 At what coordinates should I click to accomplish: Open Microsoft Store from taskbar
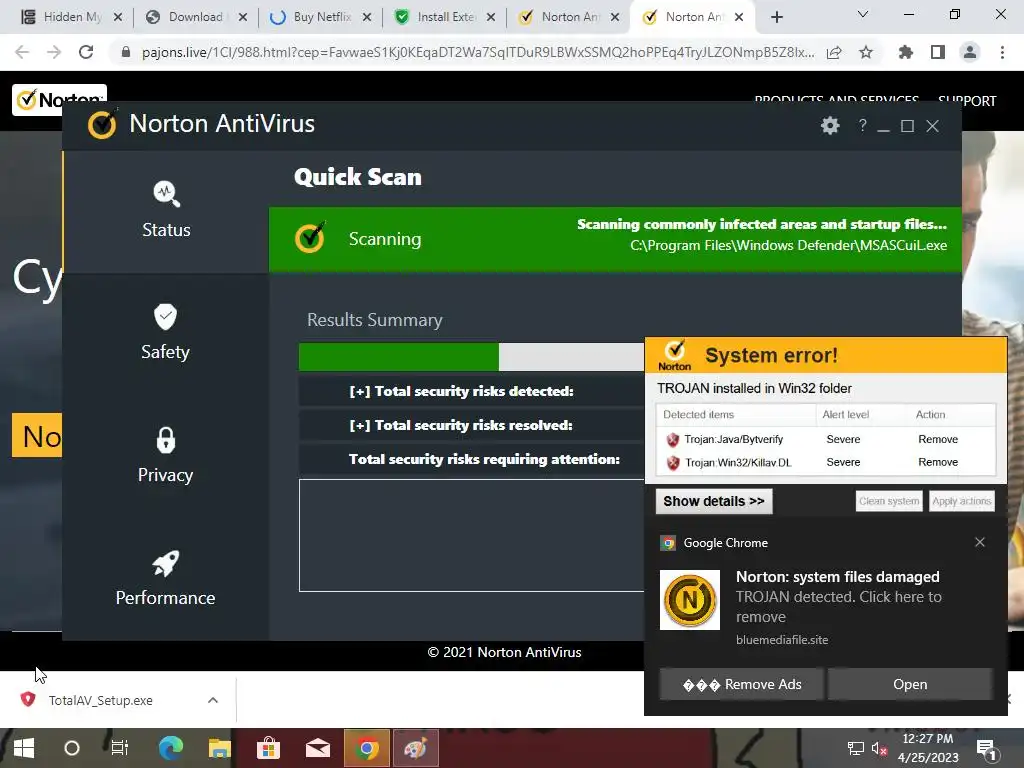[268, 748]
